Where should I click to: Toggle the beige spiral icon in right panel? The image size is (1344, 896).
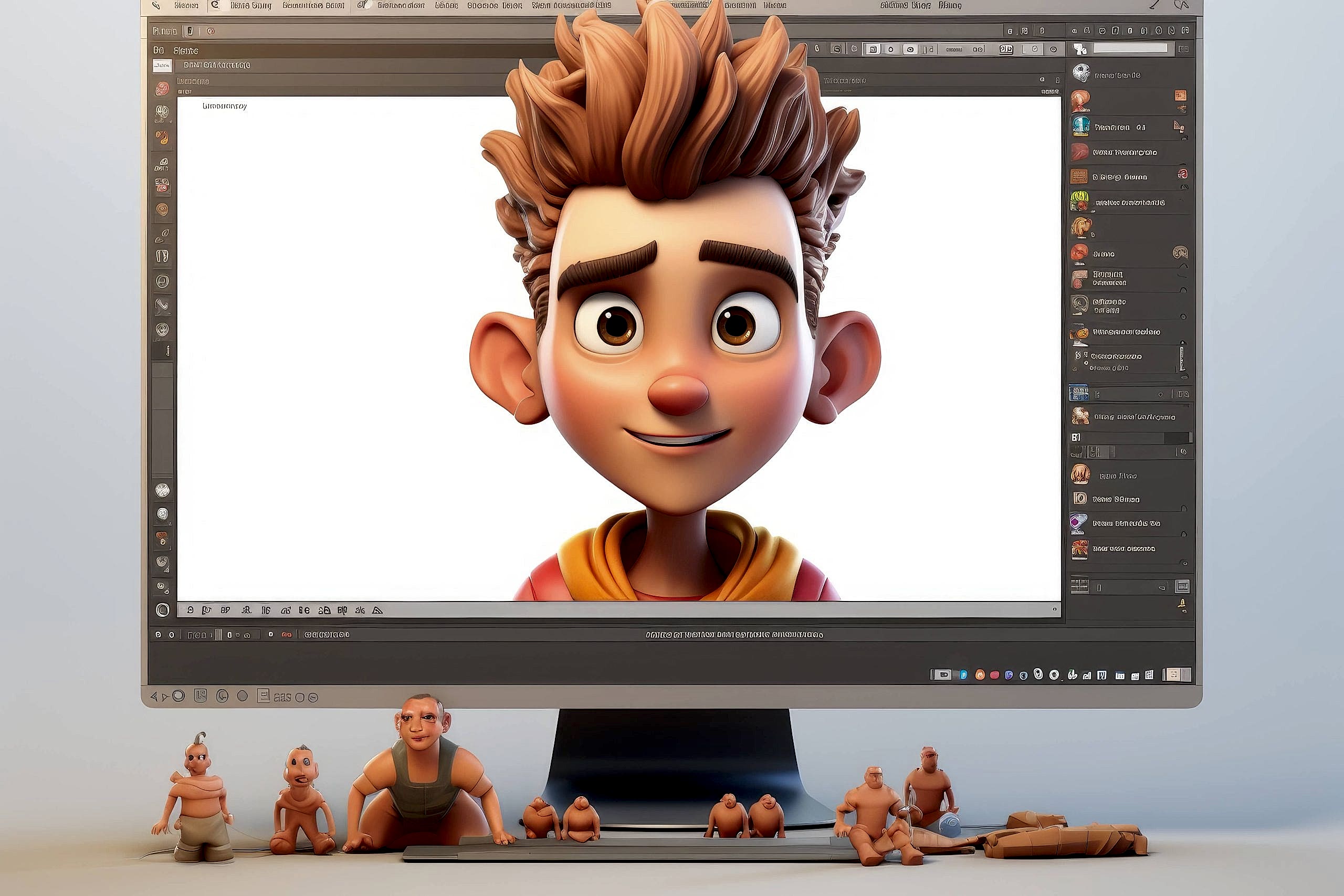point(1180,252)
